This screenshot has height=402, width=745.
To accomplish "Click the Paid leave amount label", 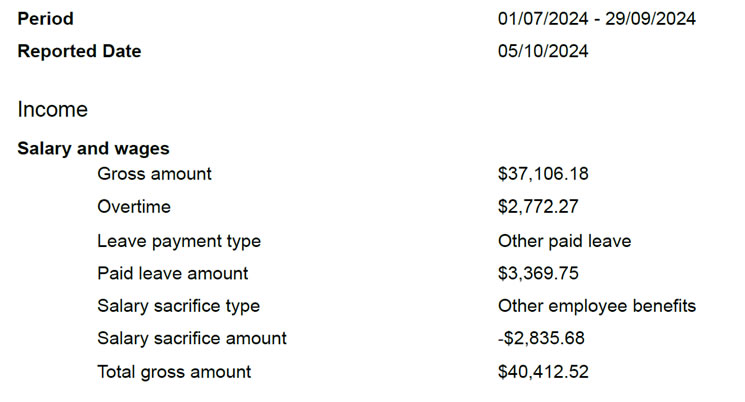I will [172, 273].
